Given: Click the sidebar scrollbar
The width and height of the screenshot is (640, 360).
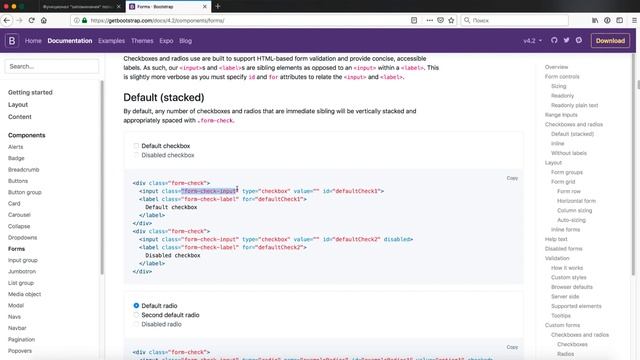Looking at the screenshot, I should pos(102,178).
